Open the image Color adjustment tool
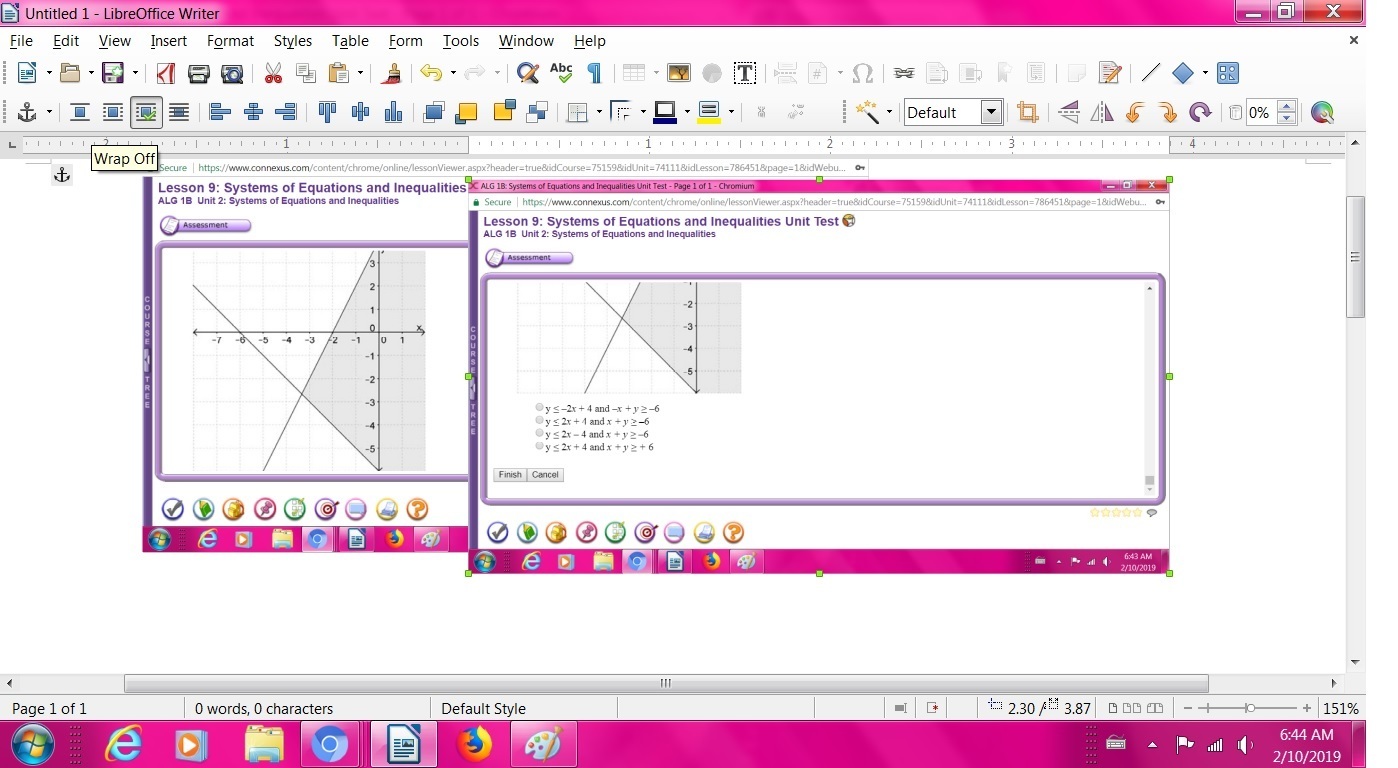The width and height of the screenshot is (1398, 768). (x=1322, y=113)
